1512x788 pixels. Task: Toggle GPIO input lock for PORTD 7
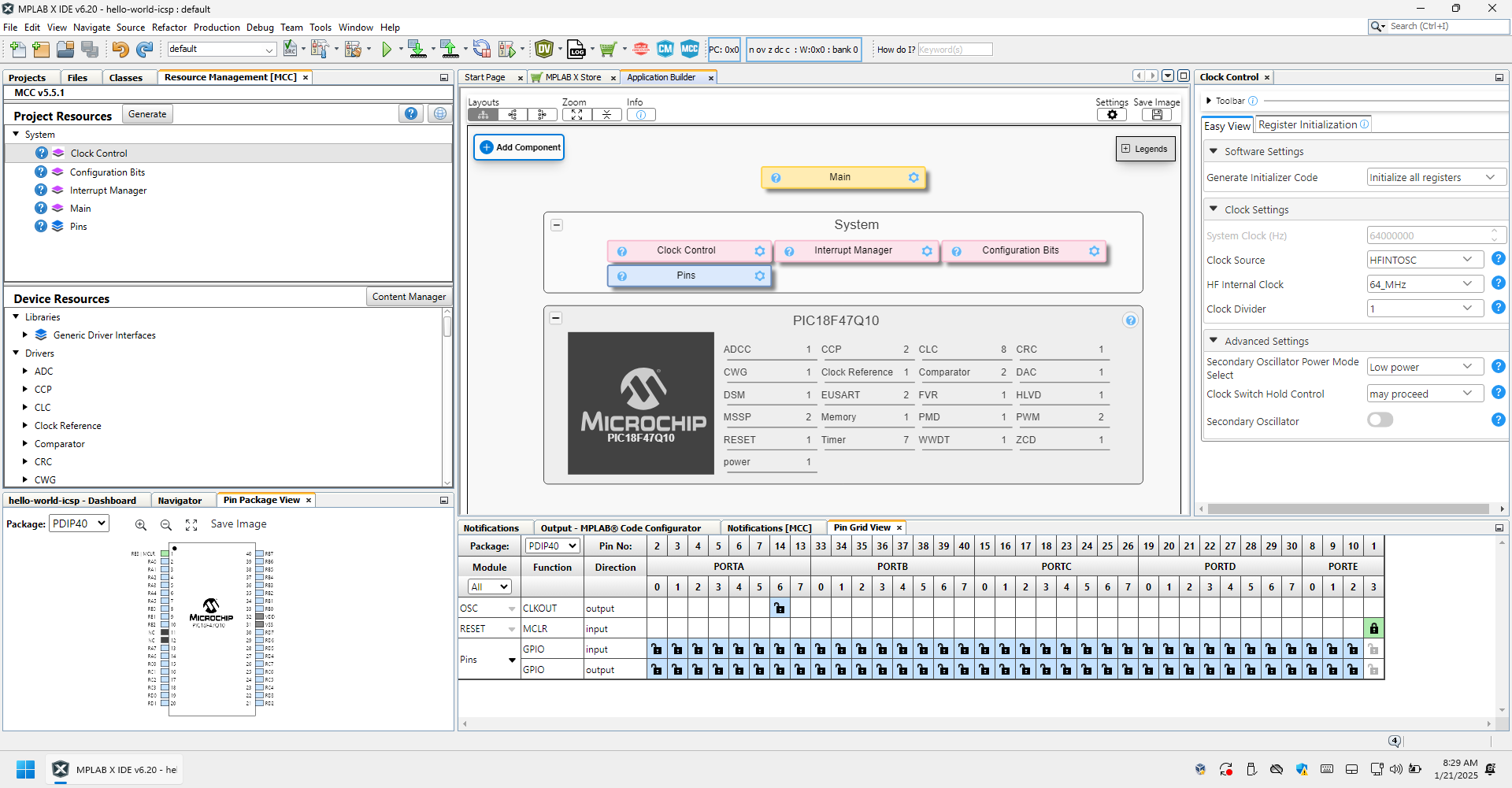coord(1291,649)
